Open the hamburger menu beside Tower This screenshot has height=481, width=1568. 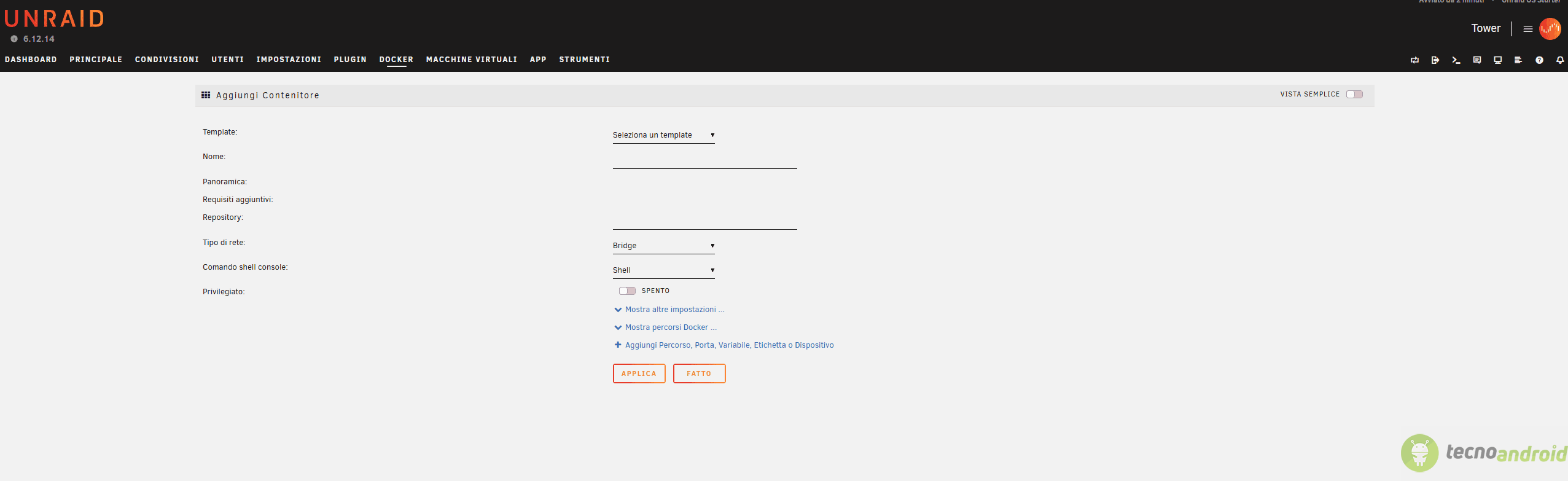click(1528, 29)
